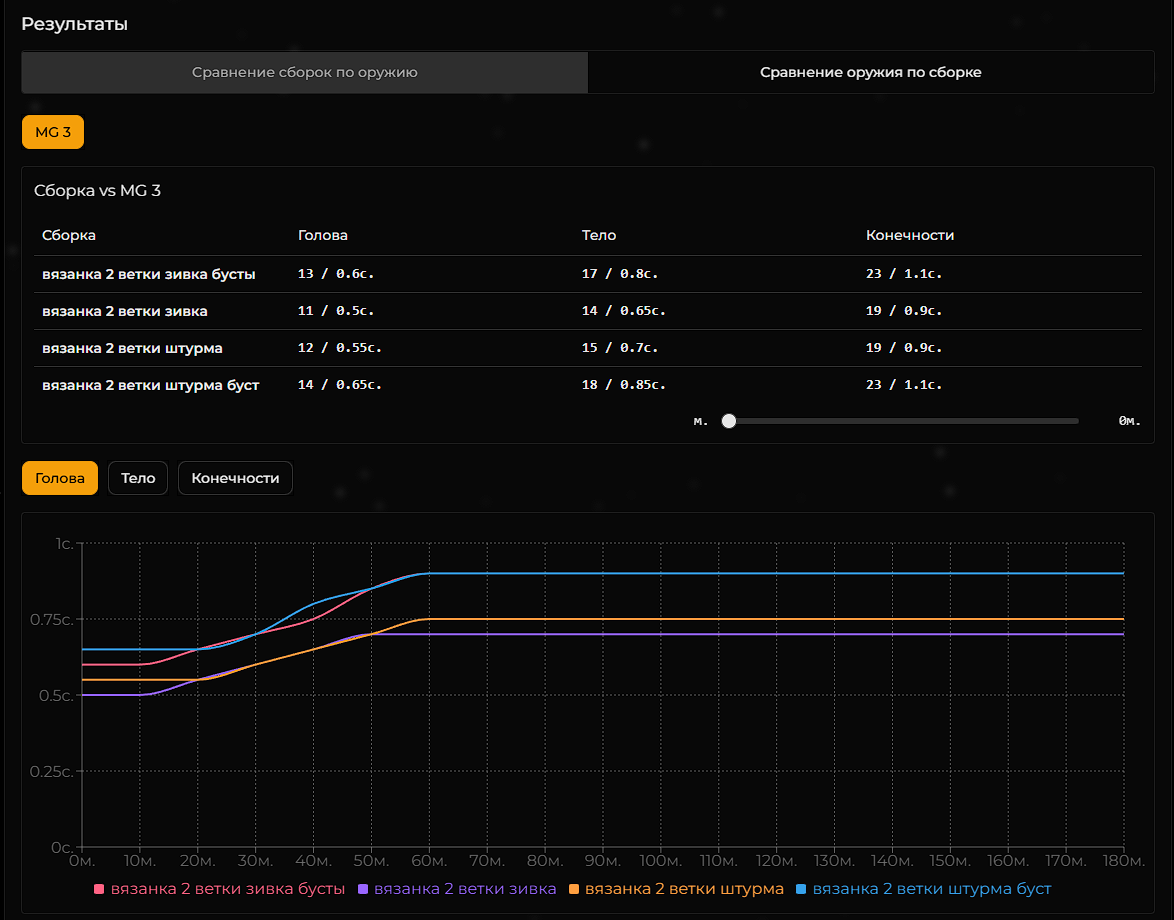Image resolution: width=1174 pixels, height=920 pixels.
Task: Switch to tab Сравнение сборок по оружию
Action: (304, 73)
